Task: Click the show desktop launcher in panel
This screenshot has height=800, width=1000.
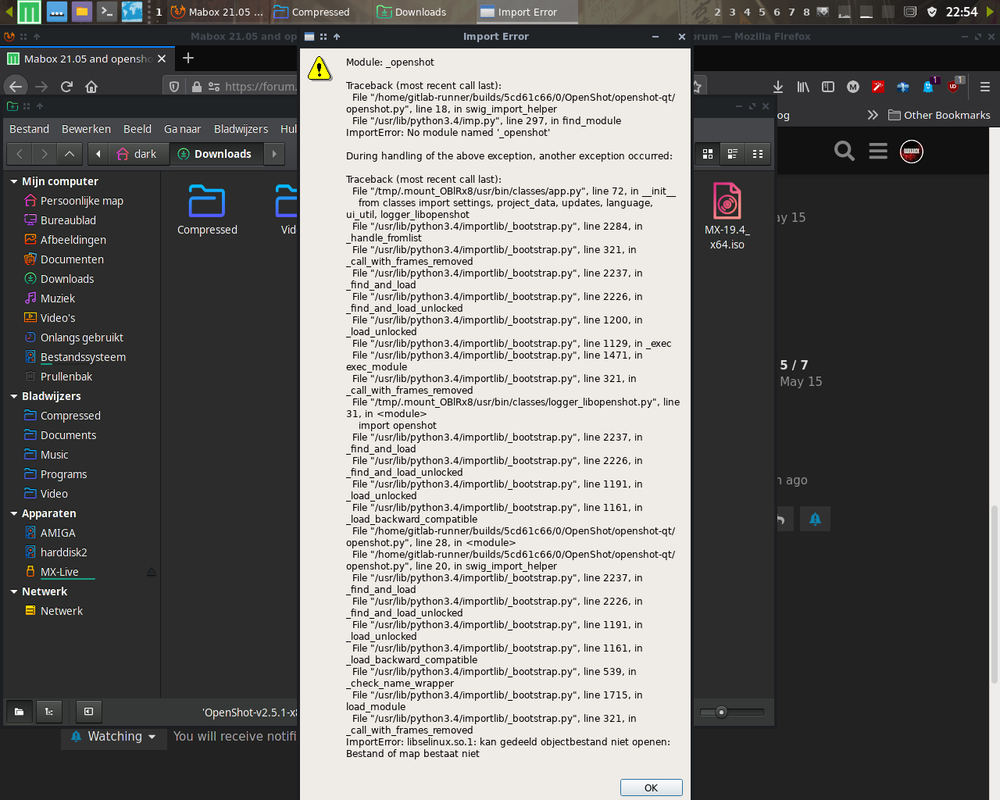Action: point(57,11)
